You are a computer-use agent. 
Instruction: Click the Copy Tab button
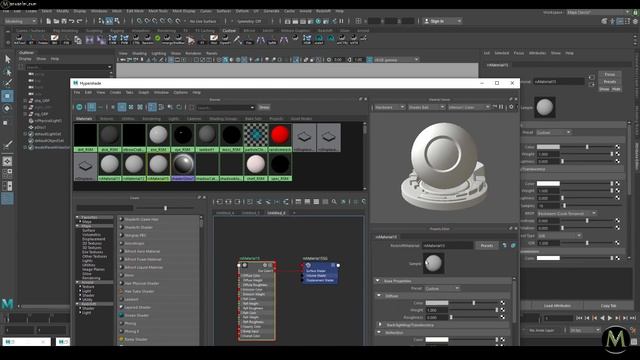(608, 306)
